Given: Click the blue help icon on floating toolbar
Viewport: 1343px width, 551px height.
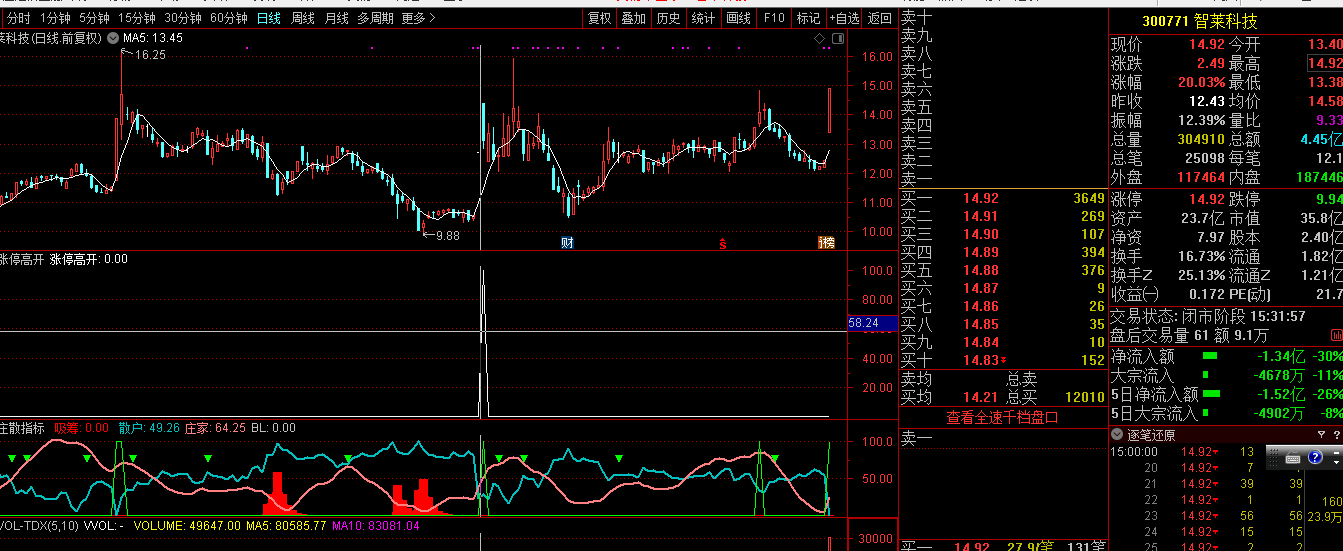Looking at the screenshot, I should (1315, 457).
